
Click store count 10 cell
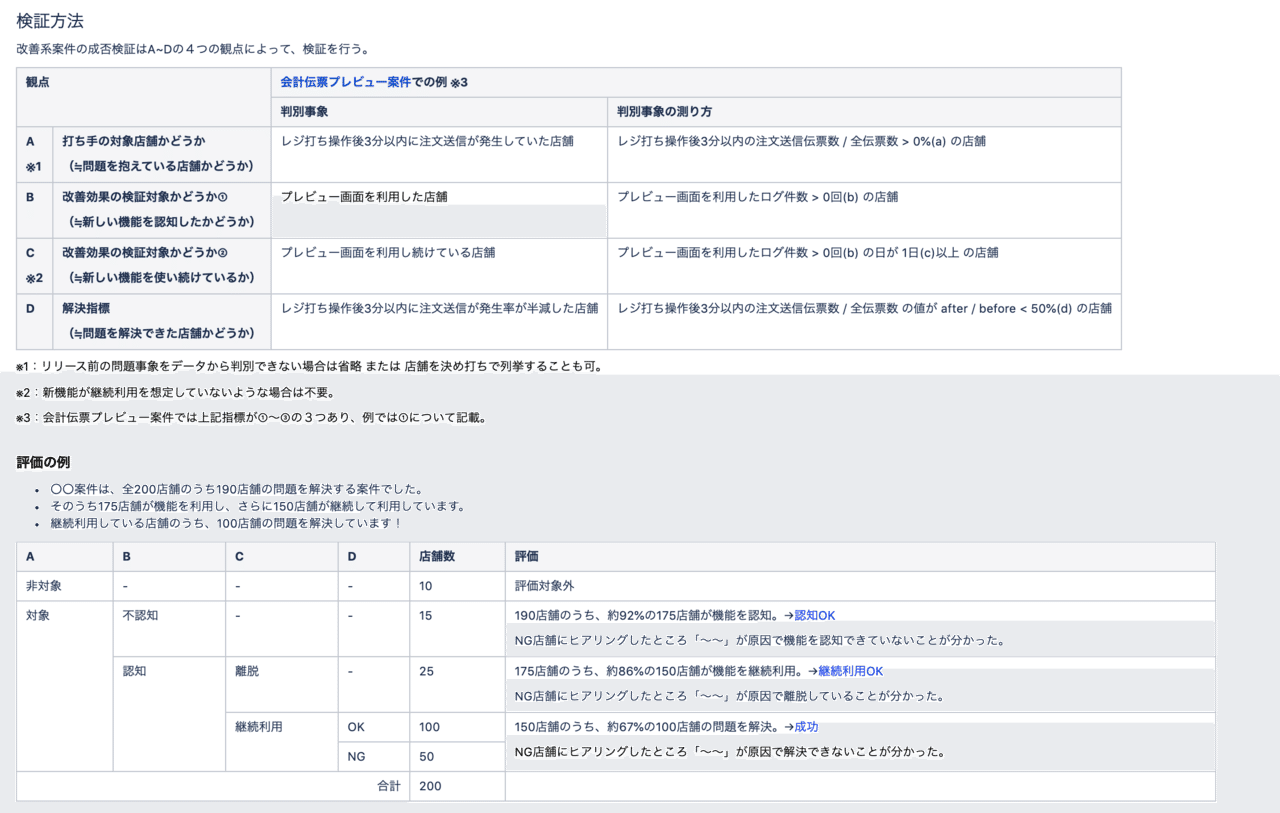pyautogui.click(x=457, y=586)
